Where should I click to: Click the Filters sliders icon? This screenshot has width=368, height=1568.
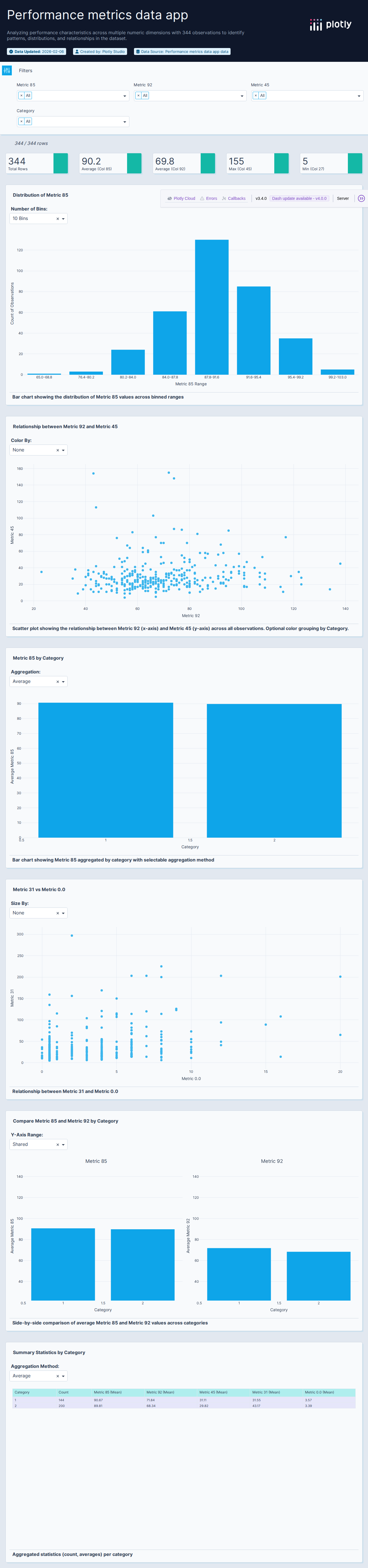(x=7, y=71)
